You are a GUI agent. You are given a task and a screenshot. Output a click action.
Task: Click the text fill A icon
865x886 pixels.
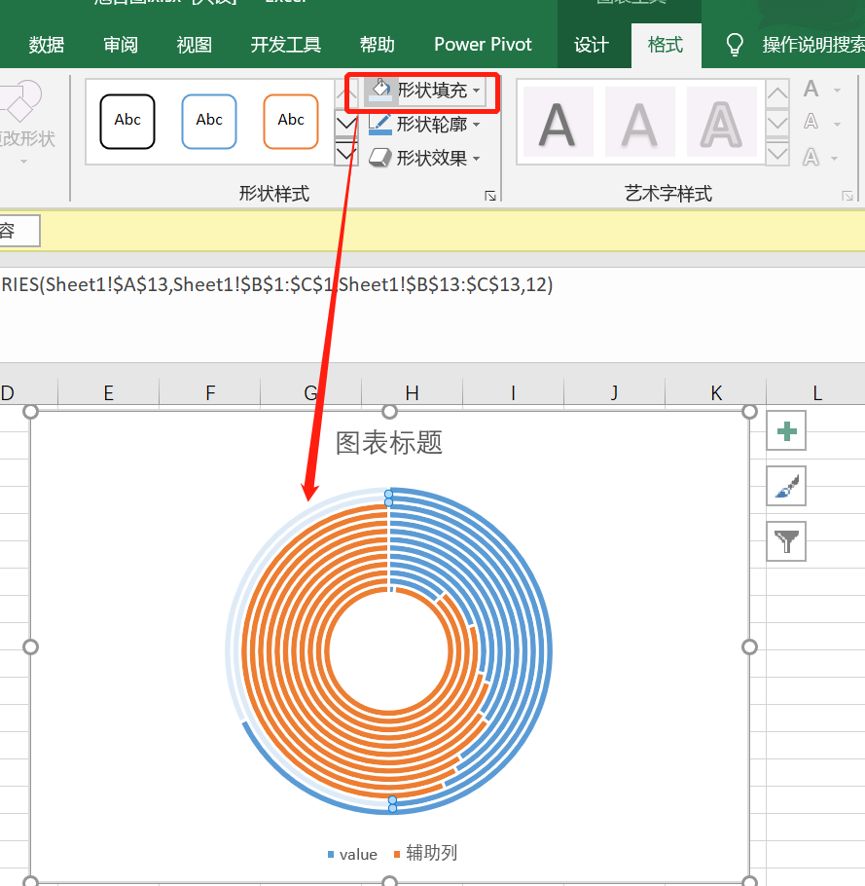(x=811, y=89)
